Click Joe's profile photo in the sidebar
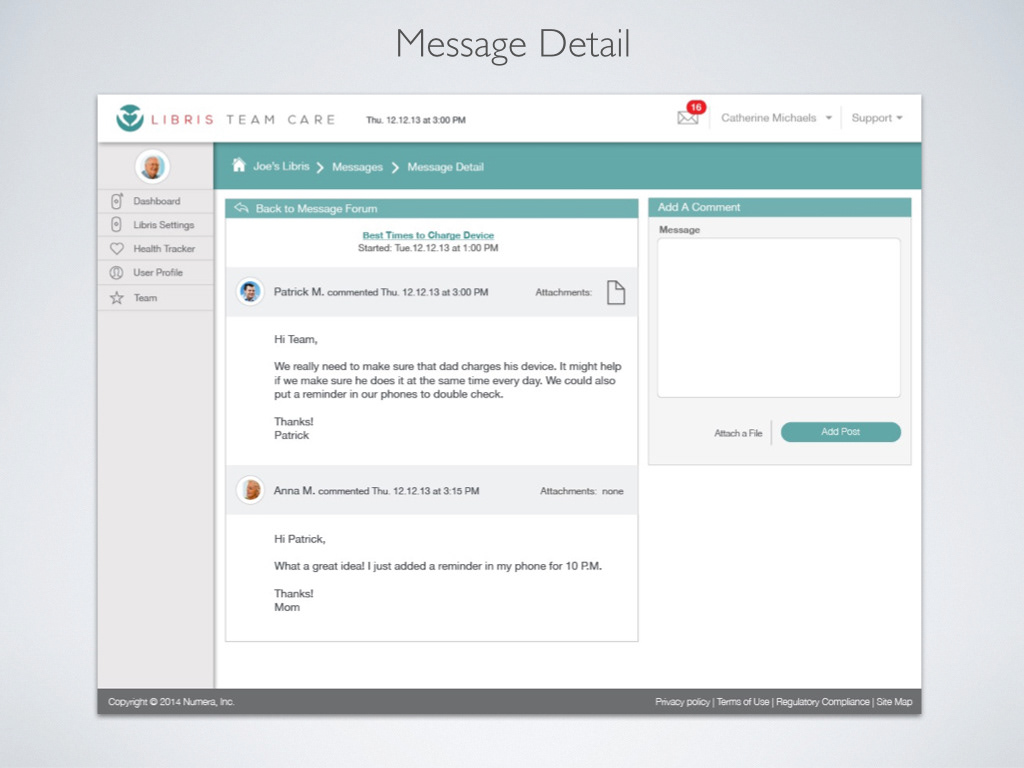The height and width of the screenshot is (768, 1024). tap(152, 167)
